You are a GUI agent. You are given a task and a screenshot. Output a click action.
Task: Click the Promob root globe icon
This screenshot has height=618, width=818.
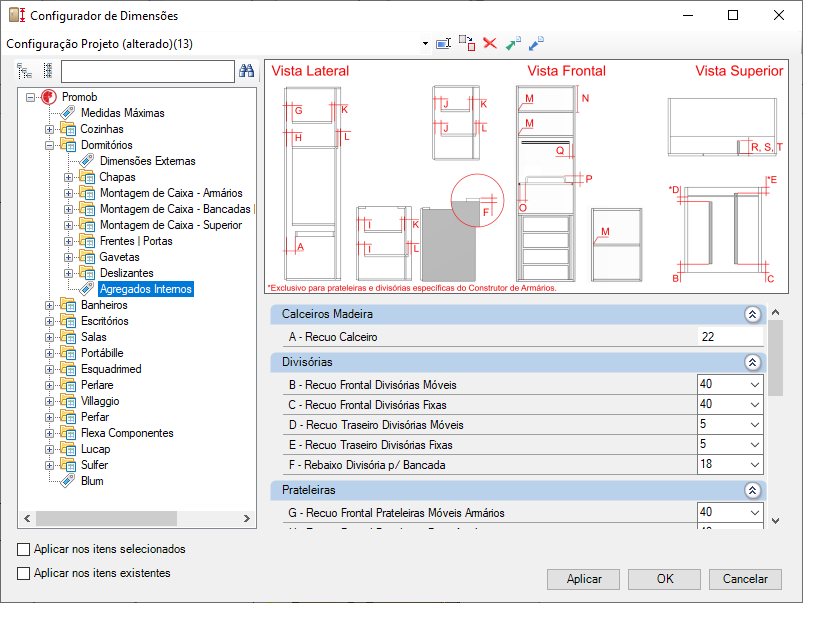(x=49, y=97)
